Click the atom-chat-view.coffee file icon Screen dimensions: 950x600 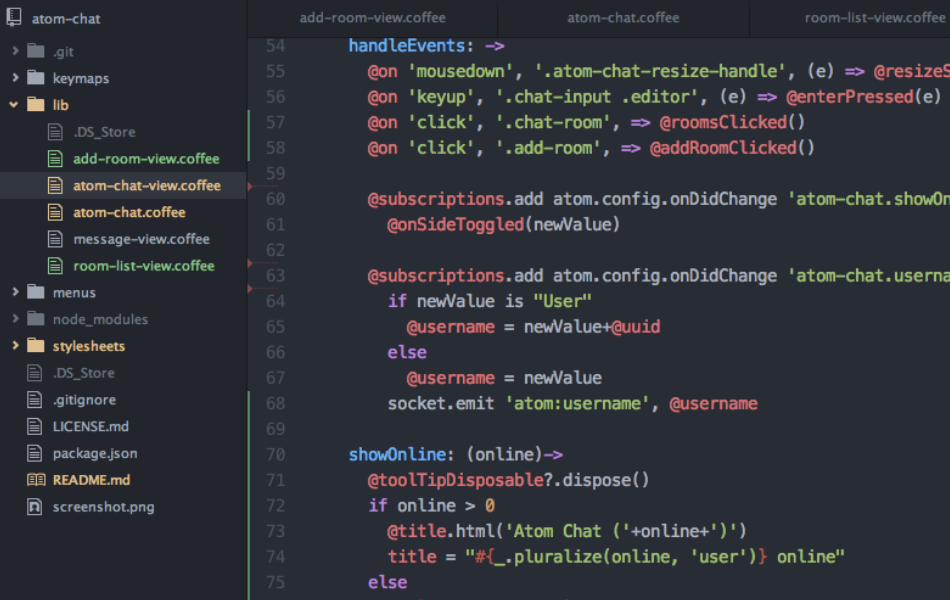pos(55,185)
